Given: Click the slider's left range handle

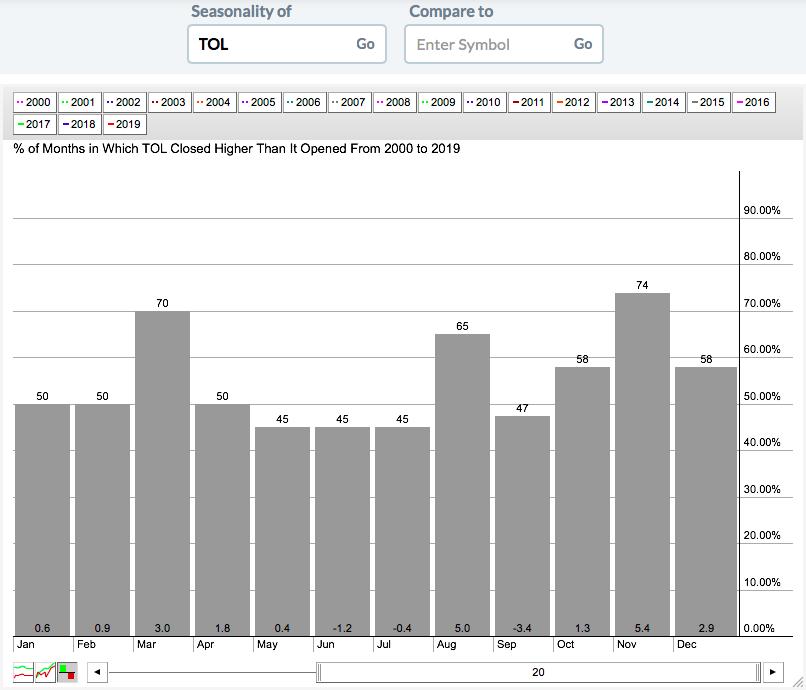Looking at the screenshot, I should pos(319,672).
